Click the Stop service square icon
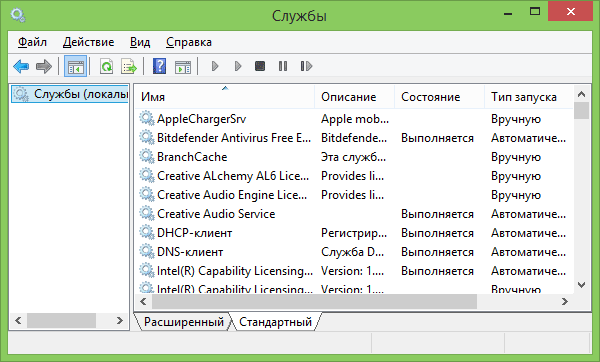This screenshot has height=362, width=600. pyautogui.click(x=260, y=67)
